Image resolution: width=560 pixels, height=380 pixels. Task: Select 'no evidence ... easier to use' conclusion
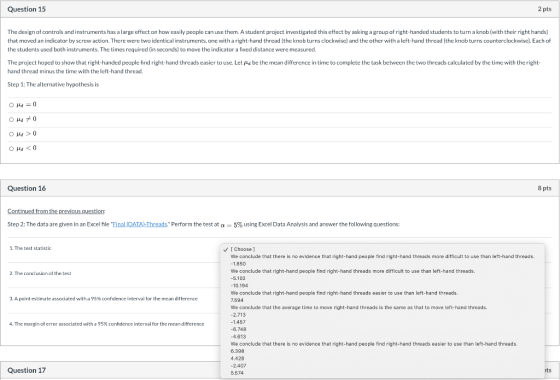(x=374, y=344)
